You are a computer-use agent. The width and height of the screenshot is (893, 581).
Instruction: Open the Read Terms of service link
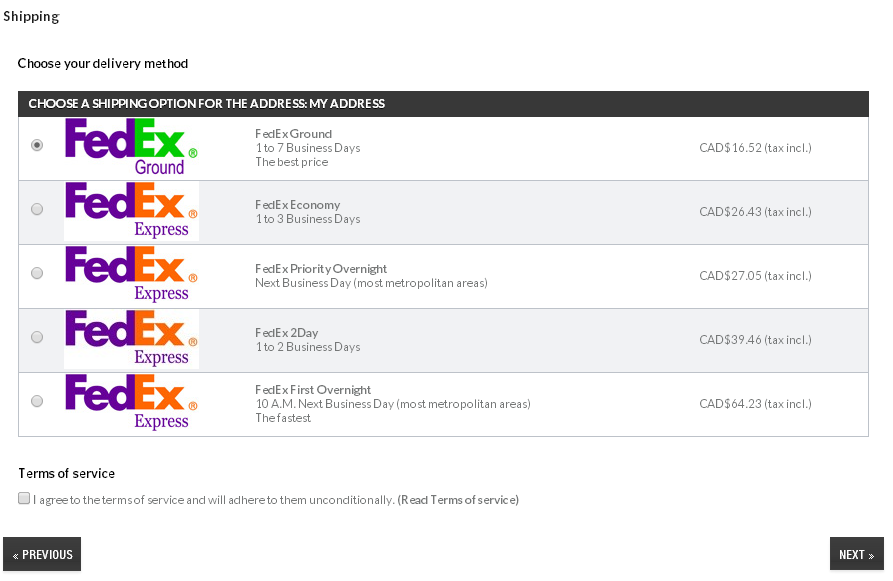pyautogui.click(x=458, y=500)
